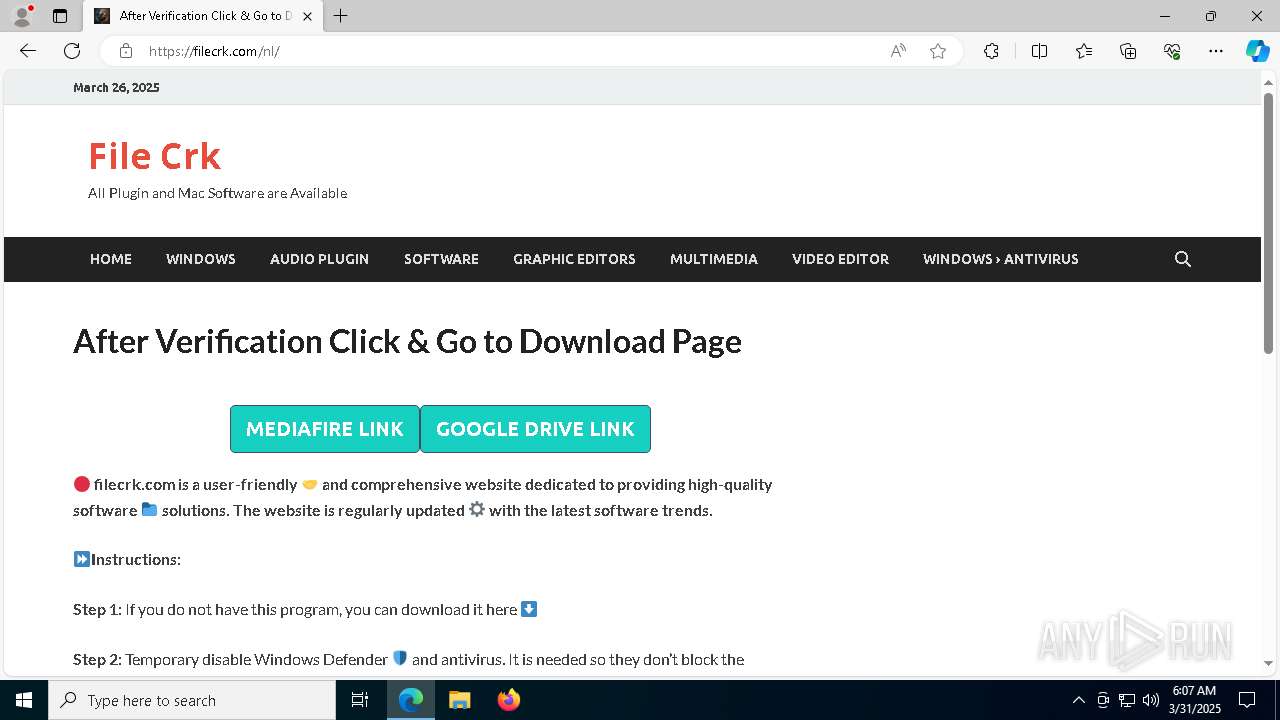This screenshot has width=1280, height=720.
Task: Open volume control tray icon
Action: click(x=1150, y=700)
